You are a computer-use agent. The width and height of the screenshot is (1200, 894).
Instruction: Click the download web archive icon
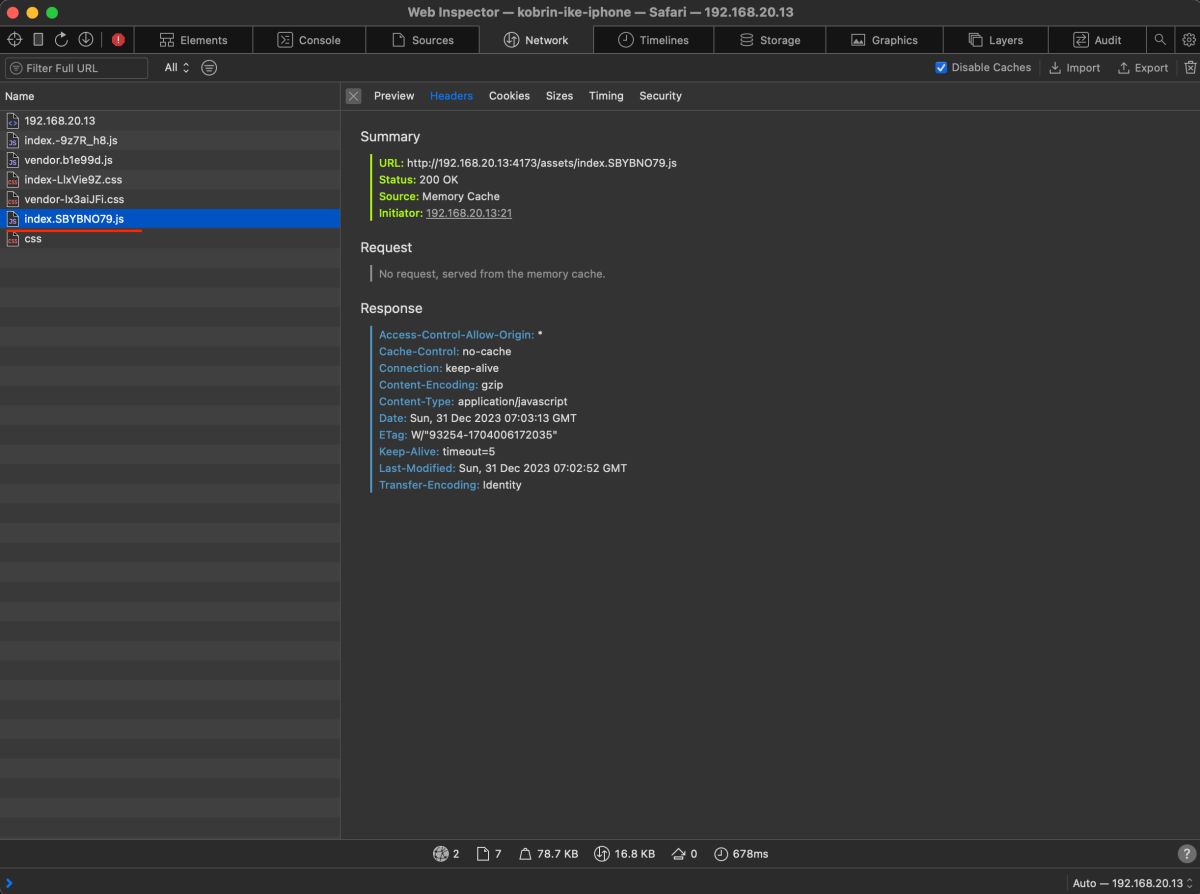[x=86, y=40]
